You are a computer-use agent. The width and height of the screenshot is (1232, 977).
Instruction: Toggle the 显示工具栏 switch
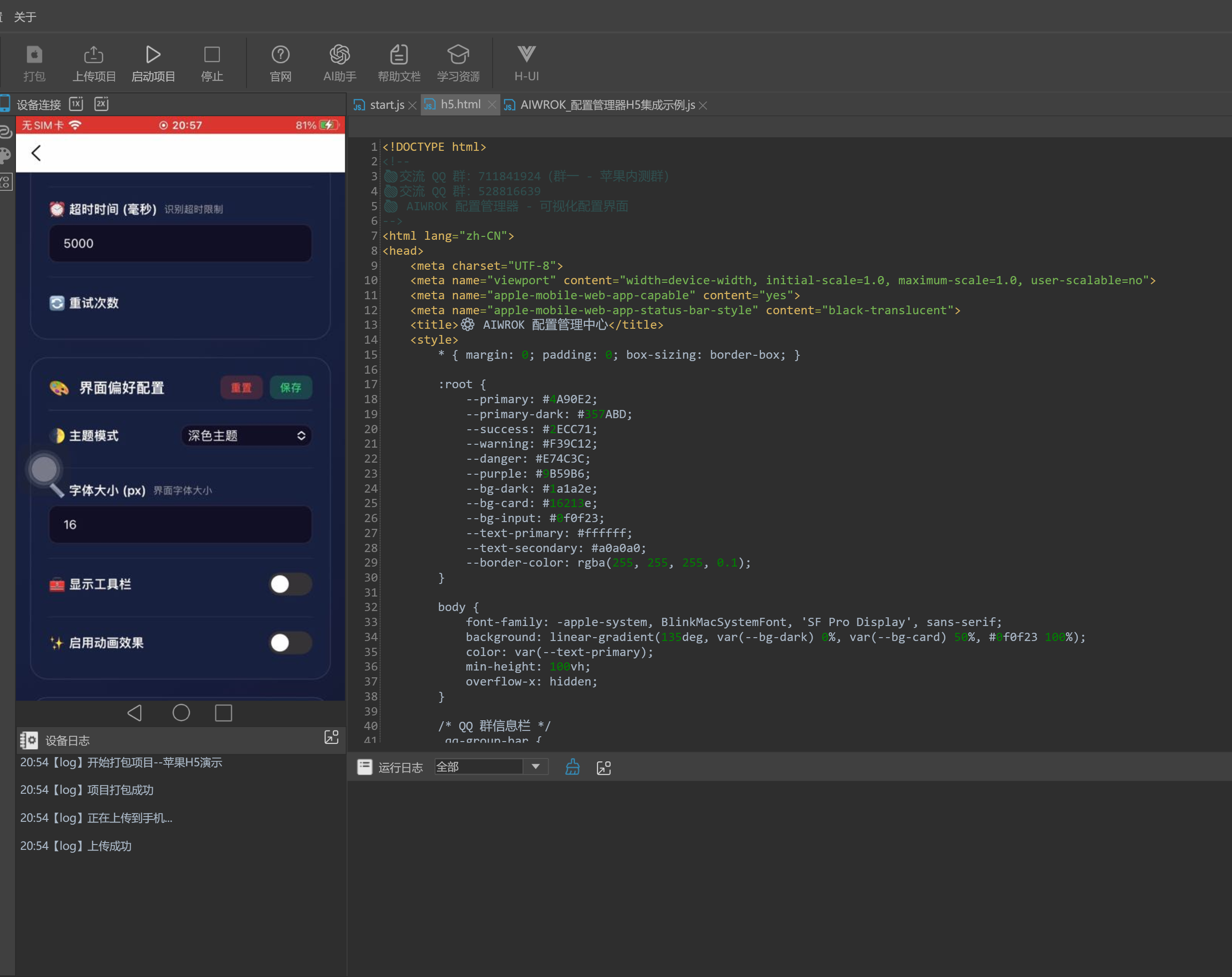(290, 584)
